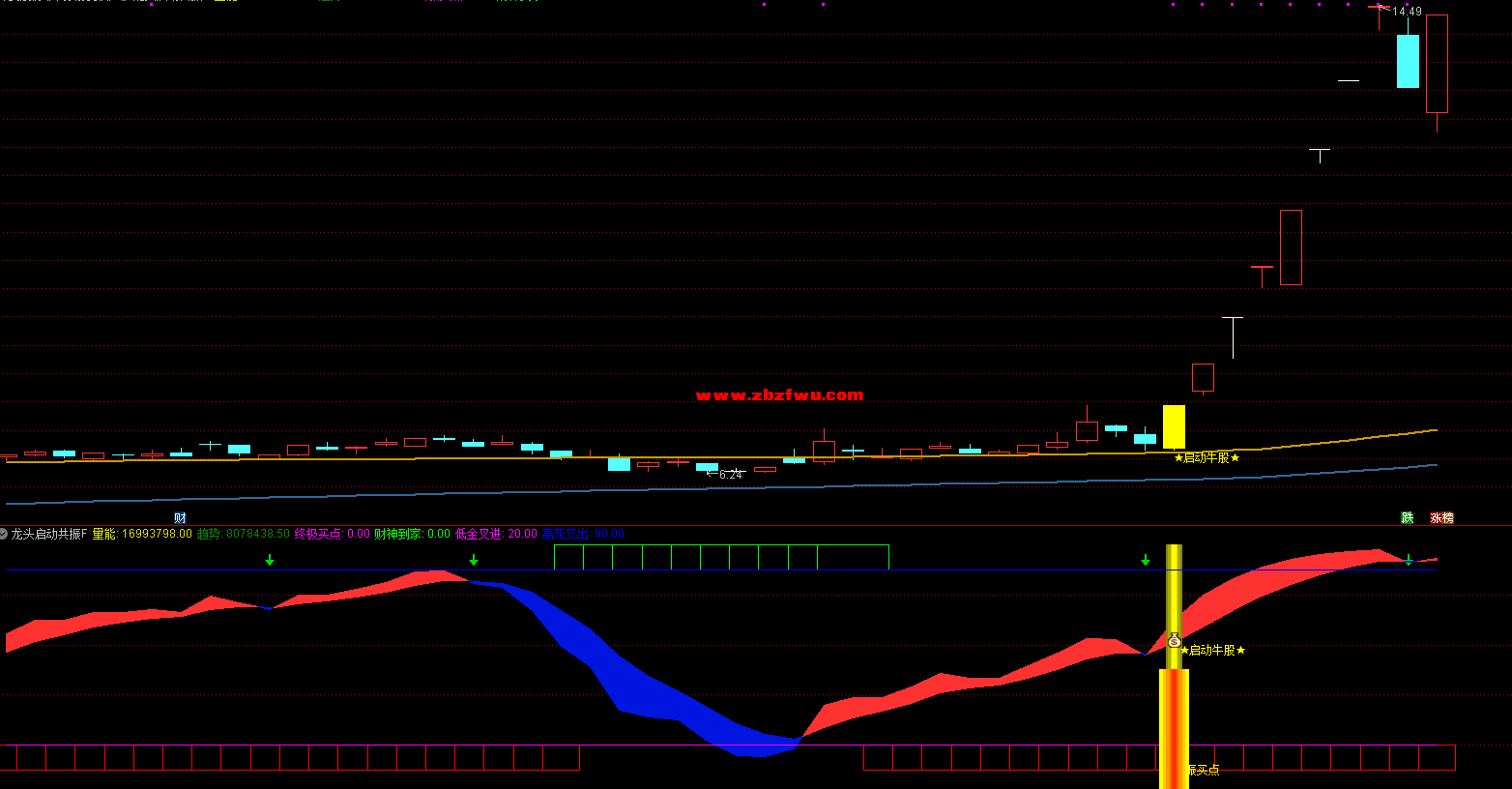Screen dimensions: 1512x789
Task: Click the 财 marker below the chart
Action: (x=180, y=518)
